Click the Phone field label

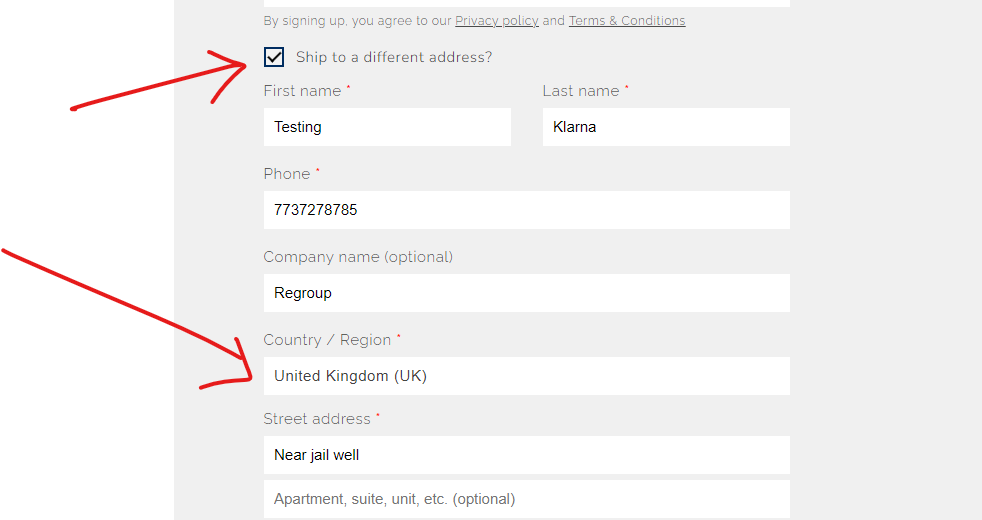click(x=287, y=174)
